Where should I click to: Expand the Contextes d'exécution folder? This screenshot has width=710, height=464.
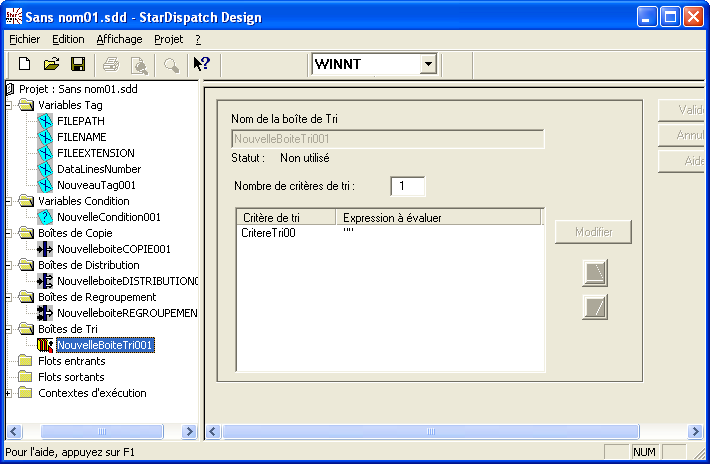pos(10,393)
